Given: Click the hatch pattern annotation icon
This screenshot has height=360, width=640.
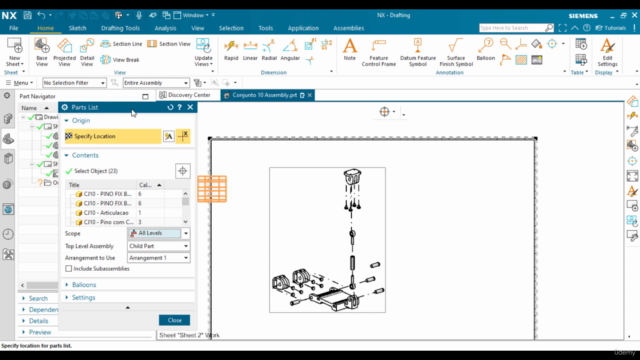Looking at the screenshot, I should click(521, 60).
